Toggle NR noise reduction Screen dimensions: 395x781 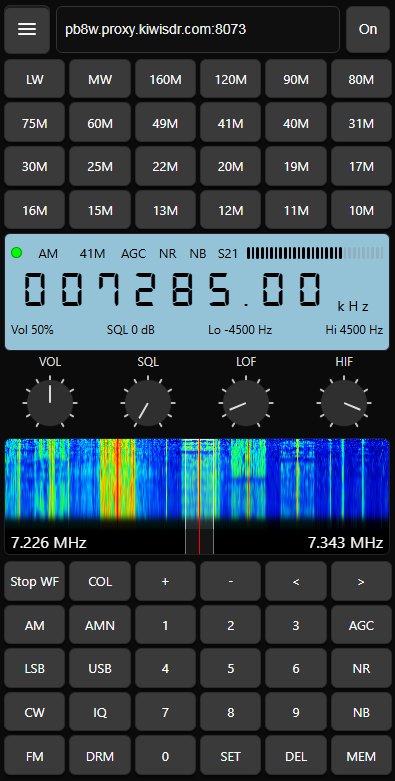coord(361,668)
